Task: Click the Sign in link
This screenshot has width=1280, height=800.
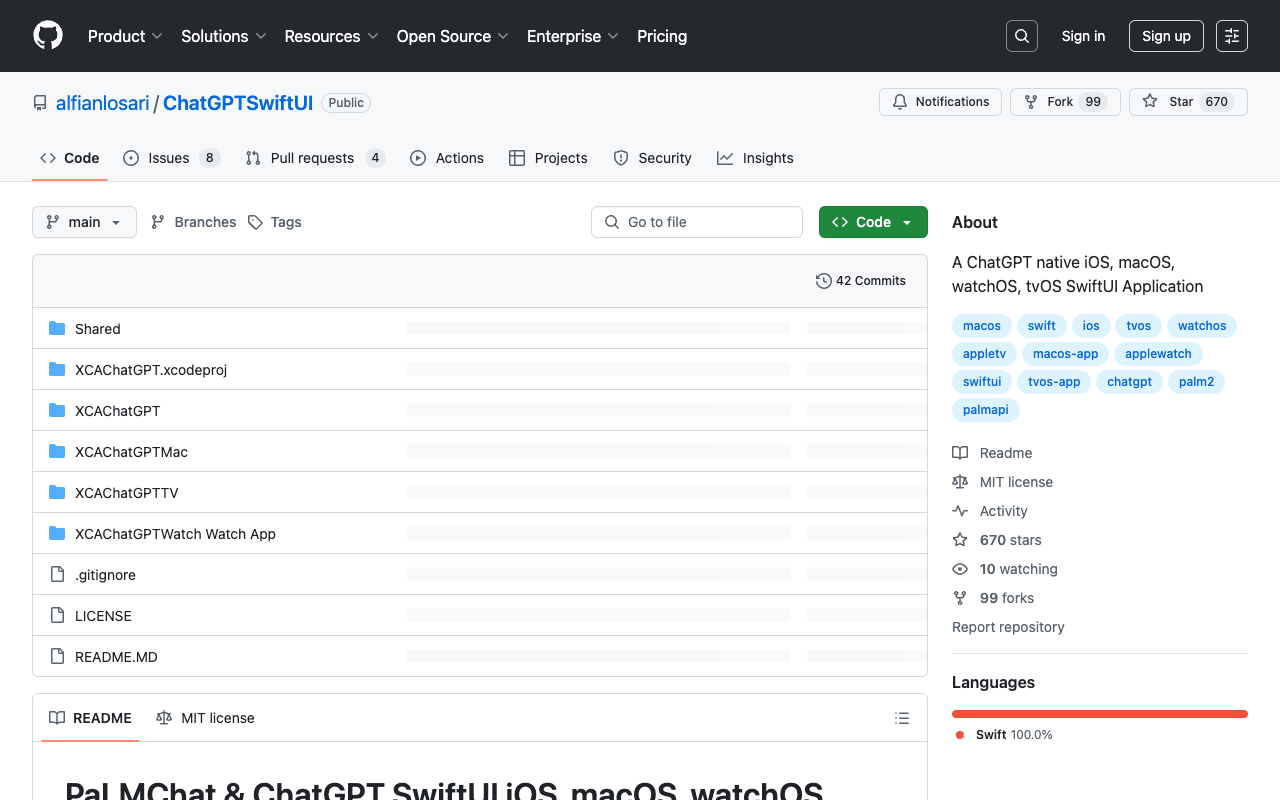Action: [1083, 36]
